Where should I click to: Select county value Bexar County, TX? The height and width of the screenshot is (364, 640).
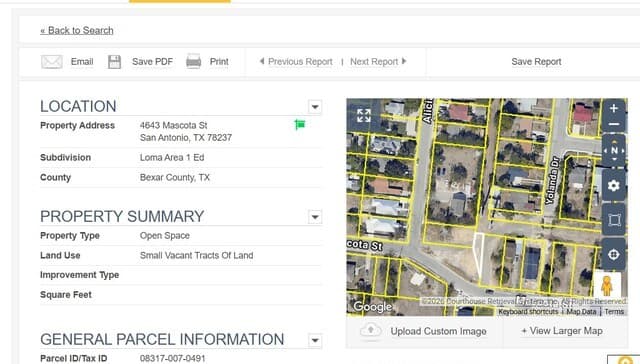pos(175,178)
